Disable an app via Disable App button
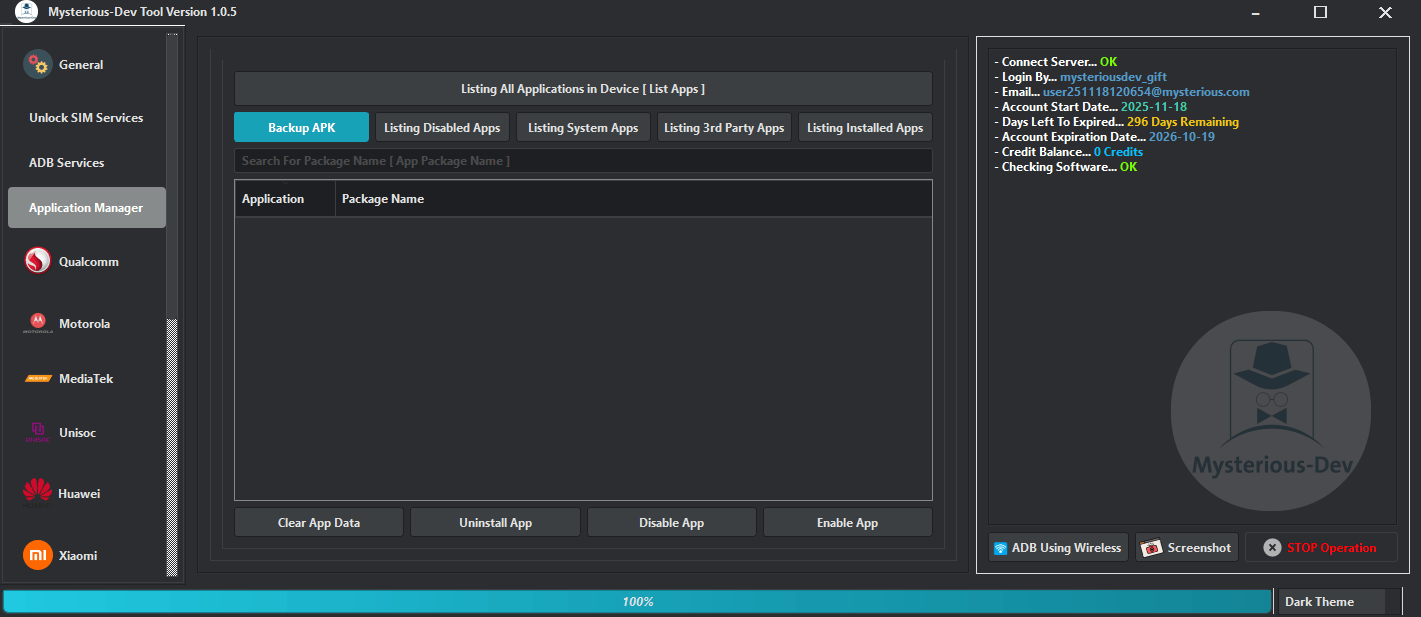 pos(671,521)
